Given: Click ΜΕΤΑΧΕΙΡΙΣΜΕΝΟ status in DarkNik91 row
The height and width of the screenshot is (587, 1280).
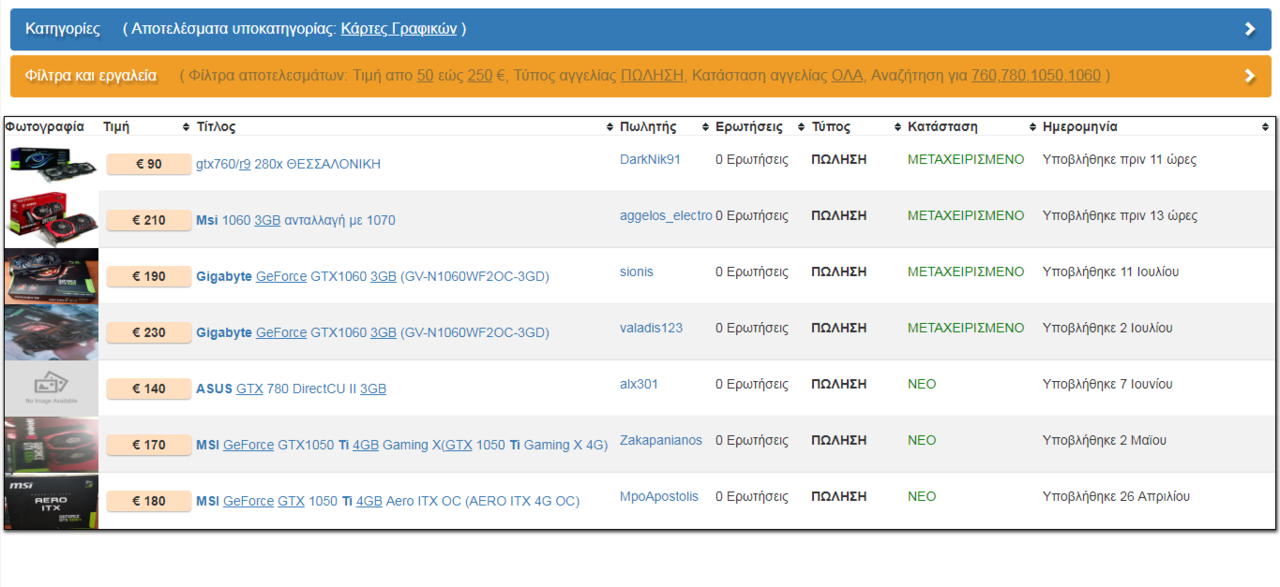Looking at the screenshot, I should (966, 159).
